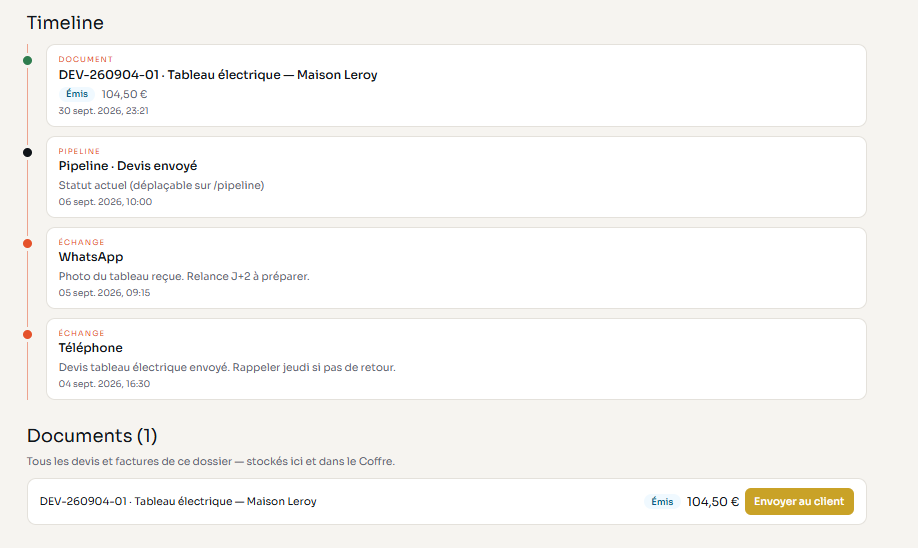Open the timeline card 'DEV-260904-01 · Tableau électrique — Maison Leroy'
Viewport: 918px width, 548px height.
[456, 85]
